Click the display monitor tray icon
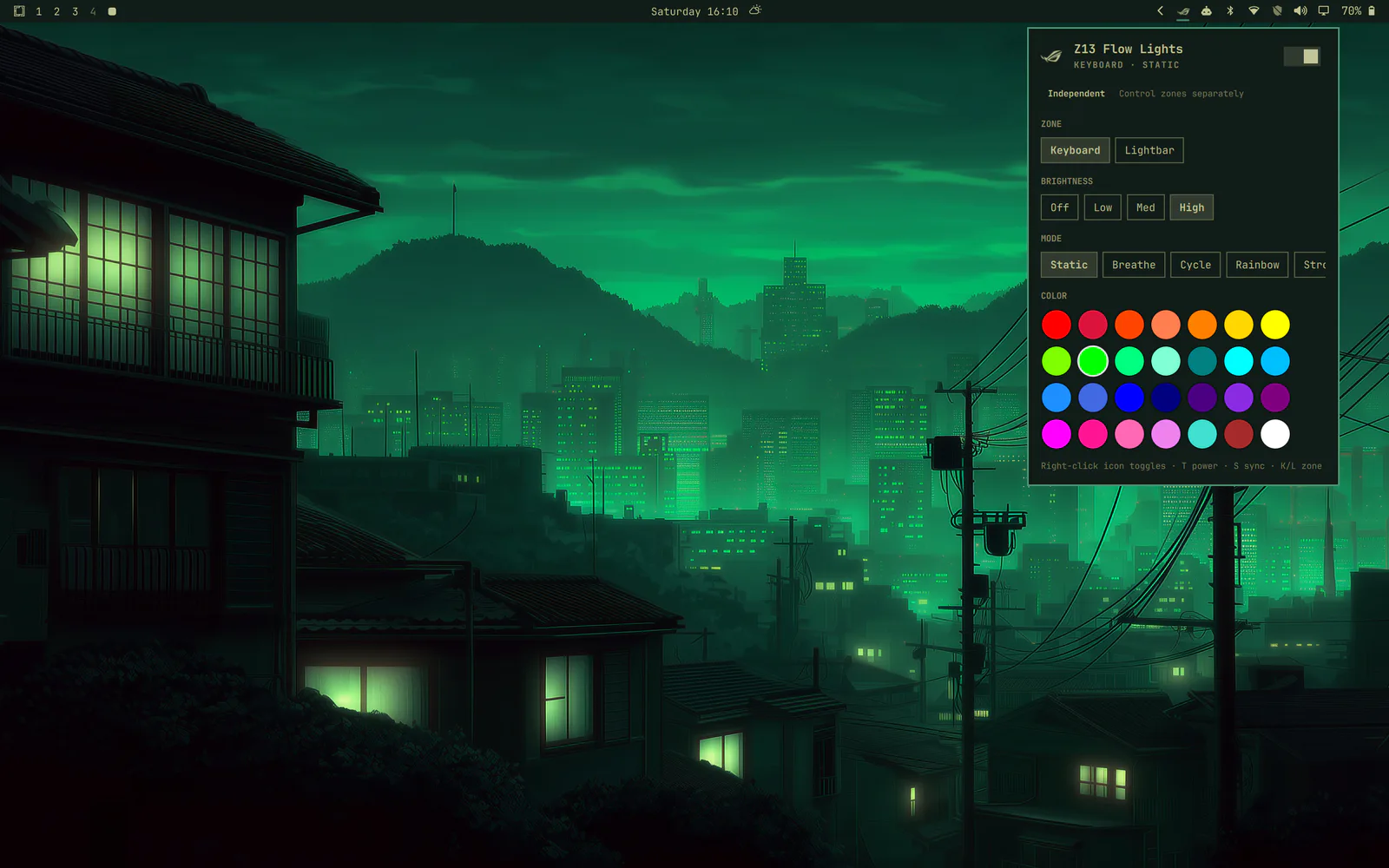This screenshot has width=1389, height=868. point(1324,11)
